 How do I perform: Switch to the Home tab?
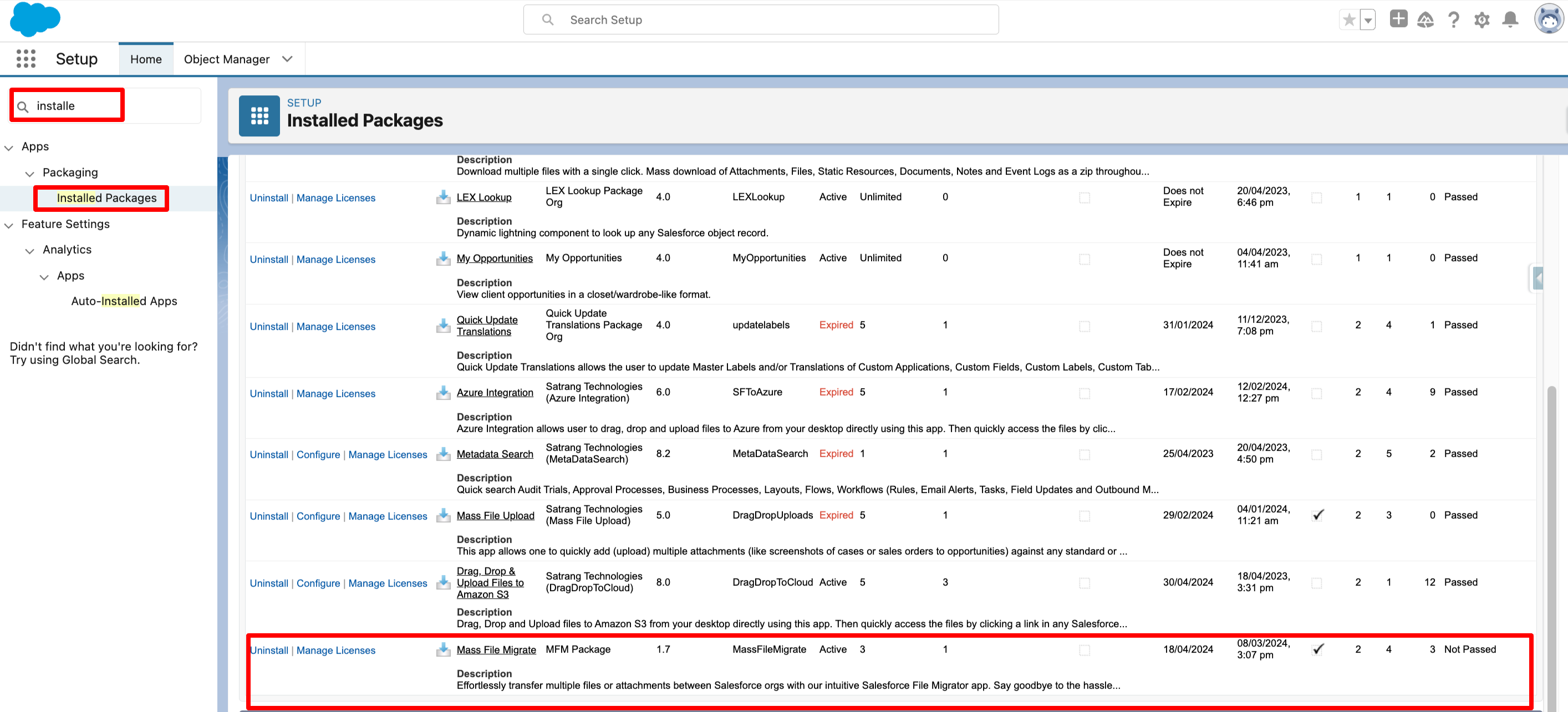coord(146,59)
